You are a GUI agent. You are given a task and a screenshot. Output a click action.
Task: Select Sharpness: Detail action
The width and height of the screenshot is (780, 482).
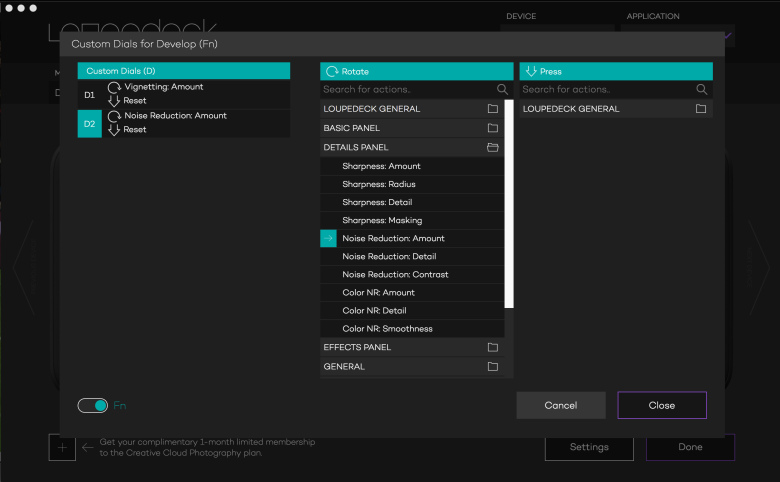click(412, 202)
